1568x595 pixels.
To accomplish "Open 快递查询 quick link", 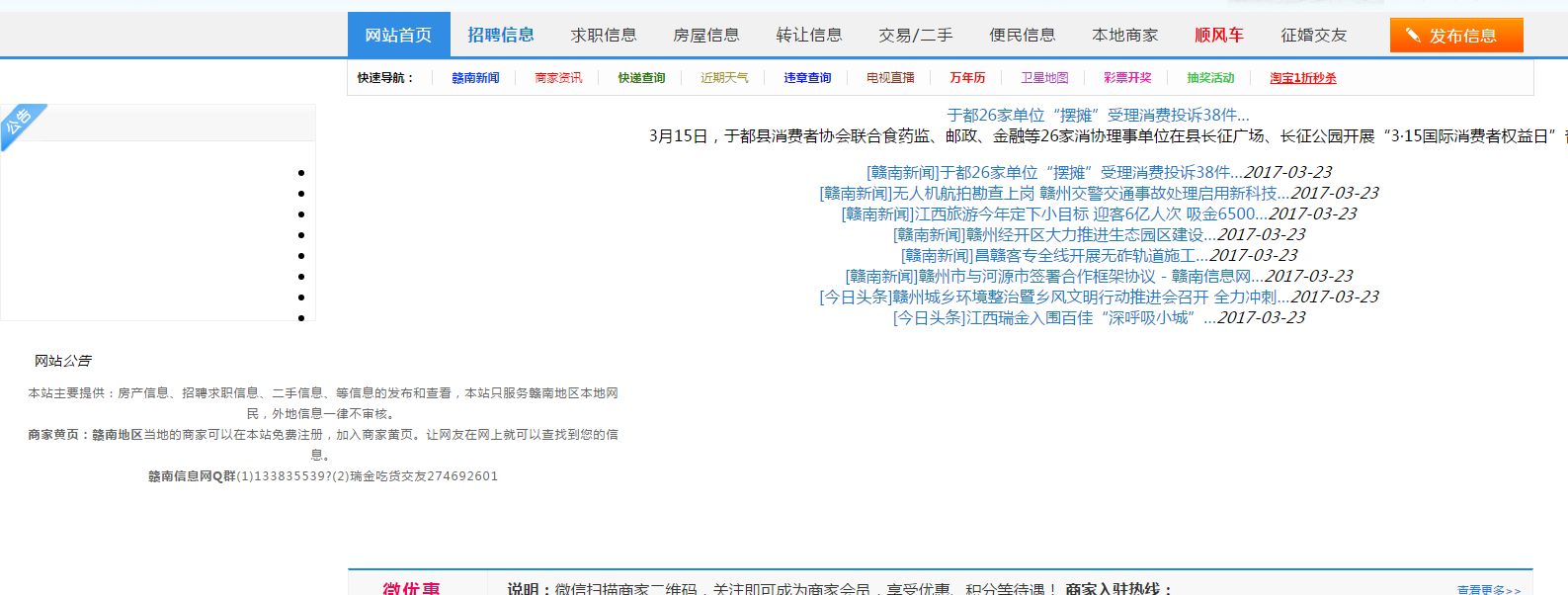I will [641, 78].
